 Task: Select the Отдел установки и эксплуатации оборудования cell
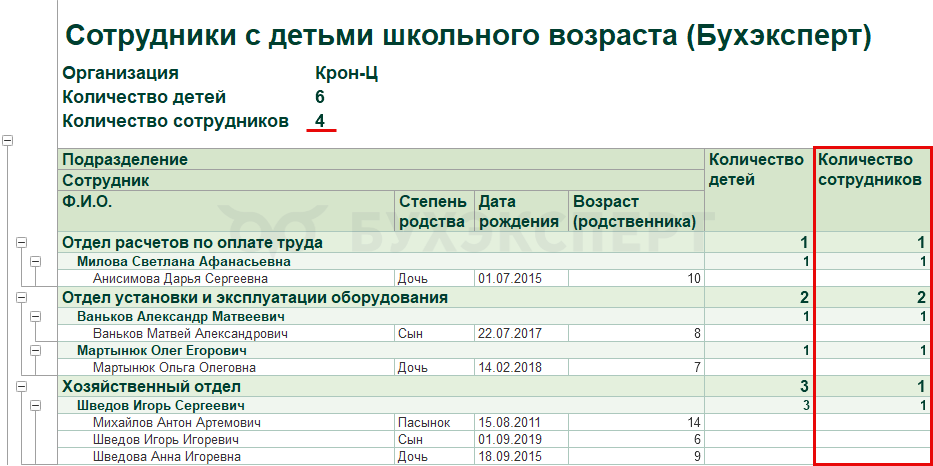click(x=381, y=297)
